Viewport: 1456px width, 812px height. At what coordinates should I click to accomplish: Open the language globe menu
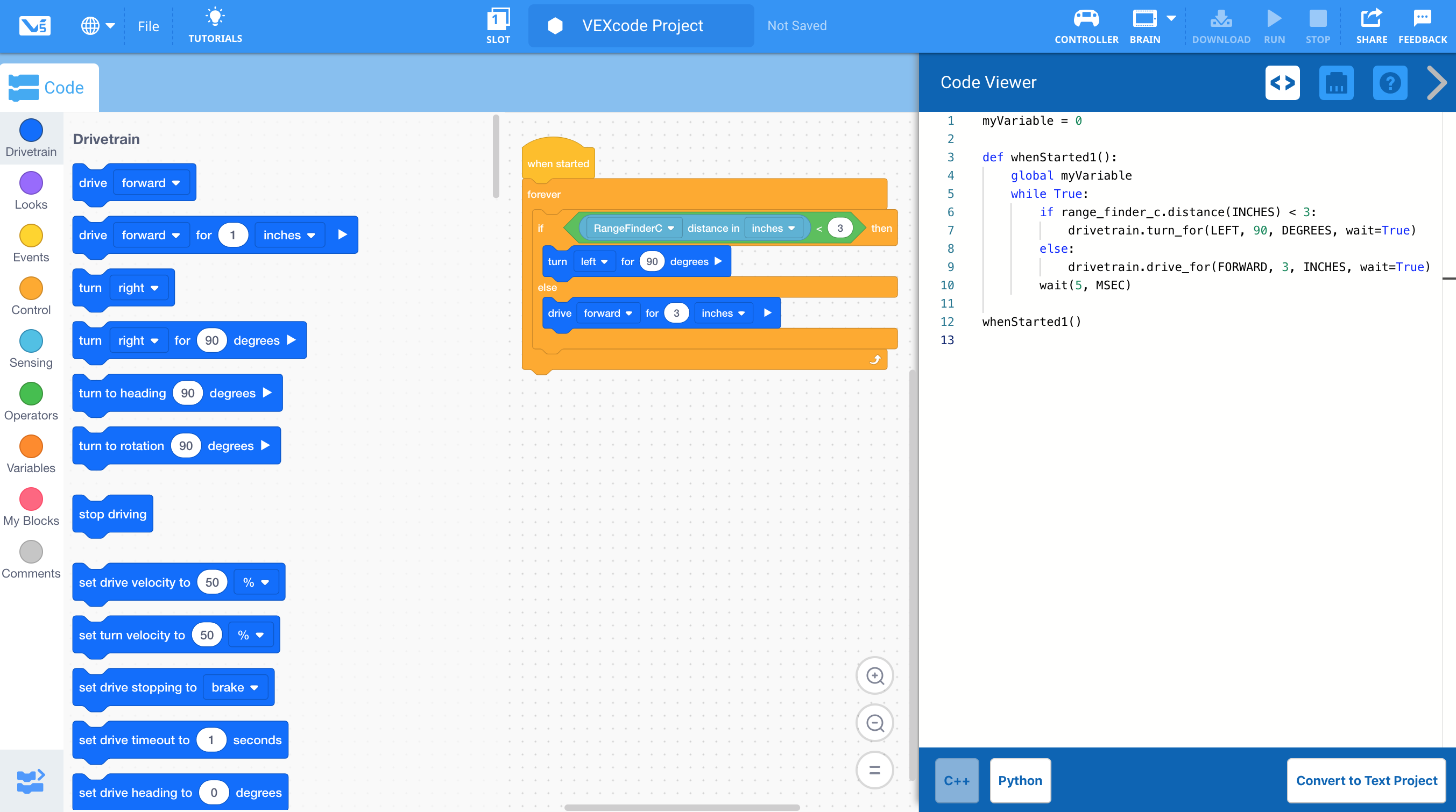(97, 26)
